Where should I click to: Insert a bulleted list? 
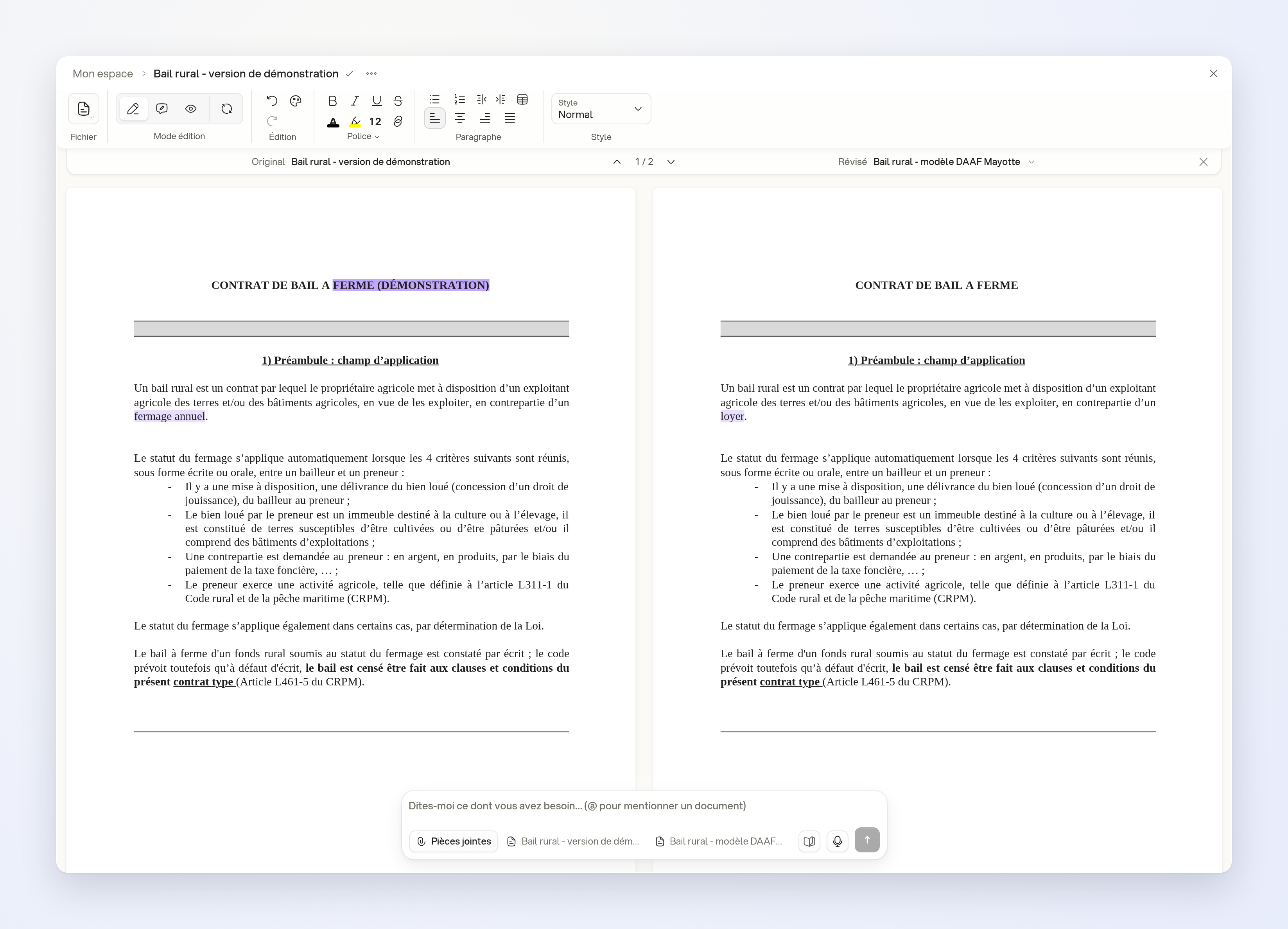point(434,99)
